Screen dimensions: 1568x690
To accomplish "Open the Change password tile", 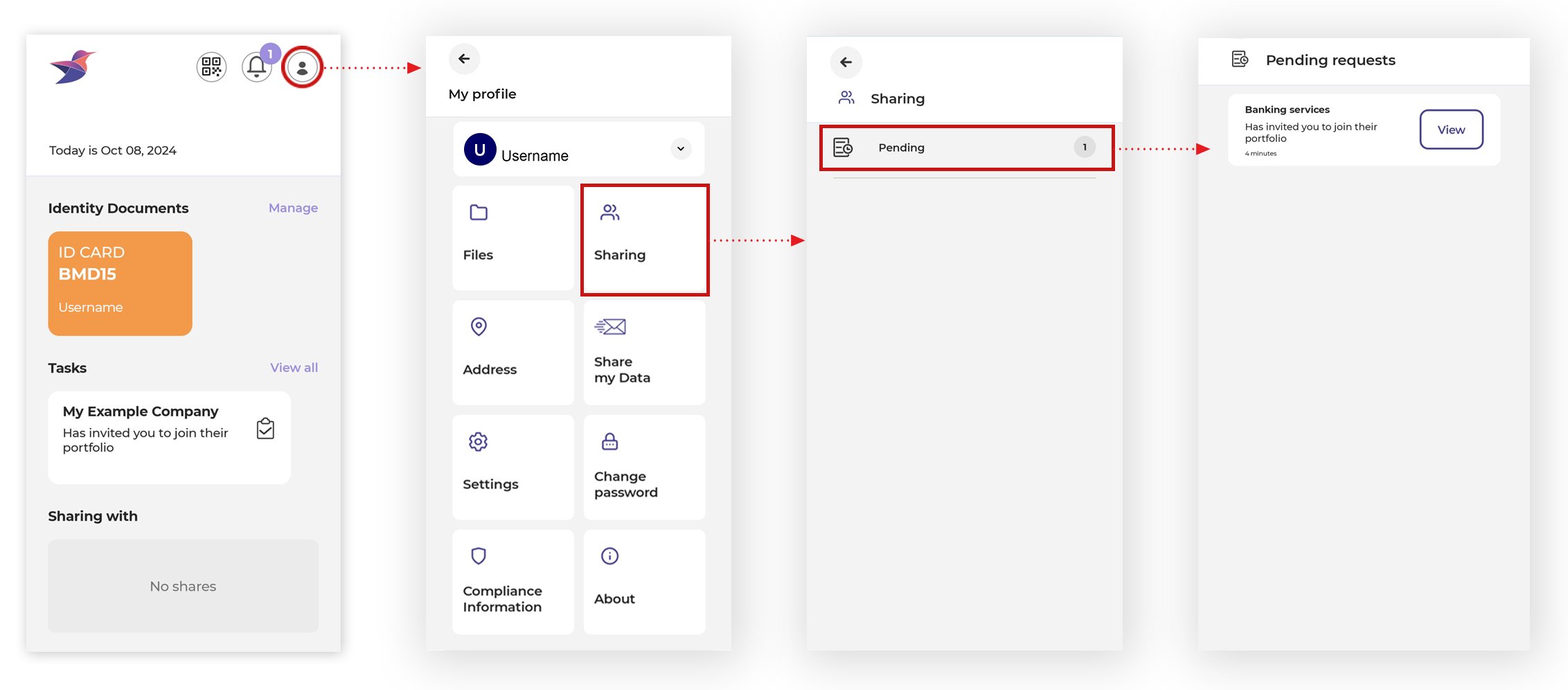I will tap(644, 466).
